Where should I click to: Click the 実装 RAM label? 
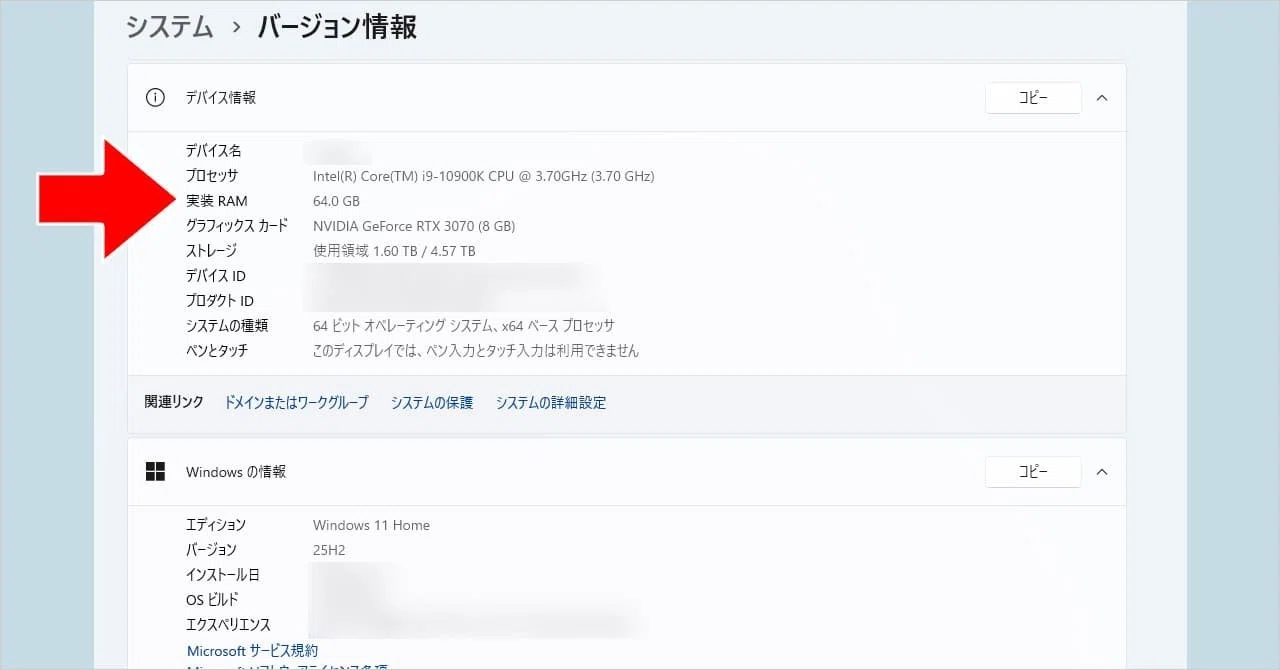[216, 201]
